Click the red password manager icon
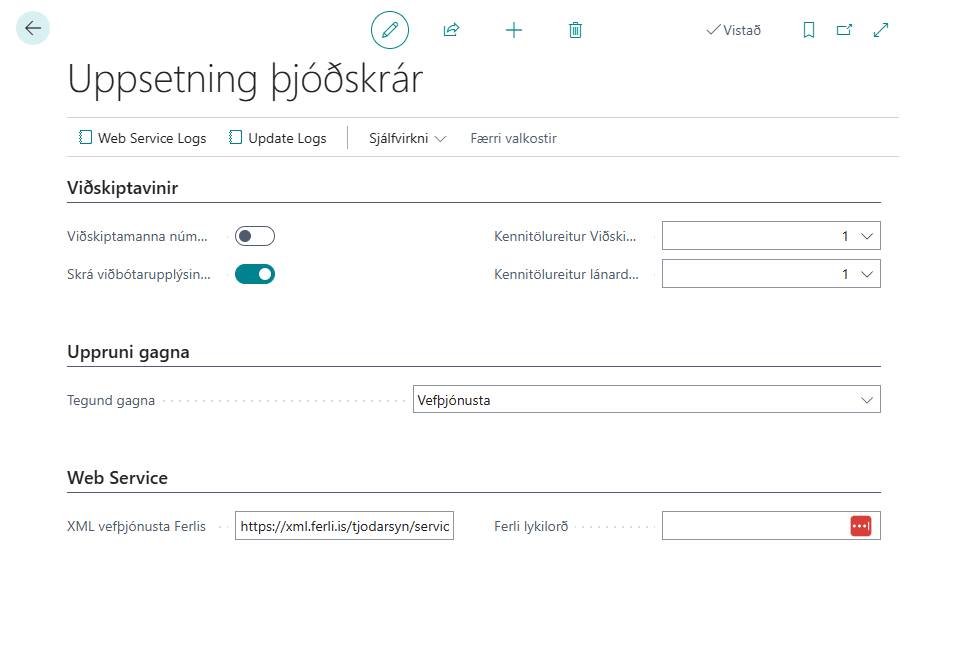The height and width of the screenshot is (662, 967). [861, 526]
